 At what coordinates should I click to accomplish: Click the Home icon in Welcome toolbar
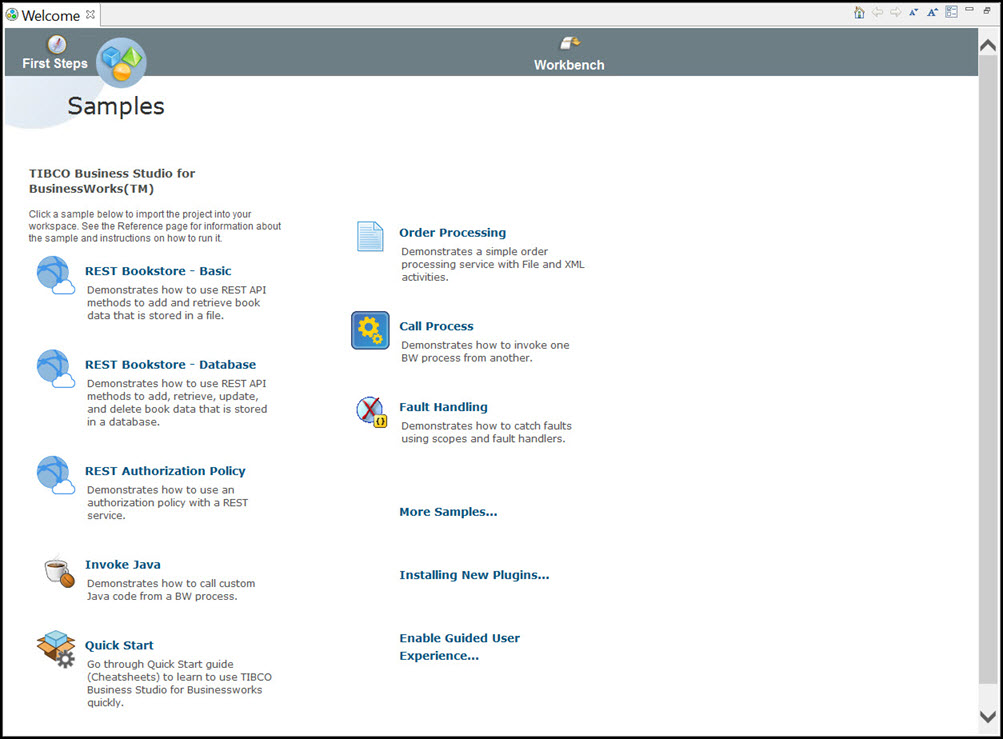[859, 12]
